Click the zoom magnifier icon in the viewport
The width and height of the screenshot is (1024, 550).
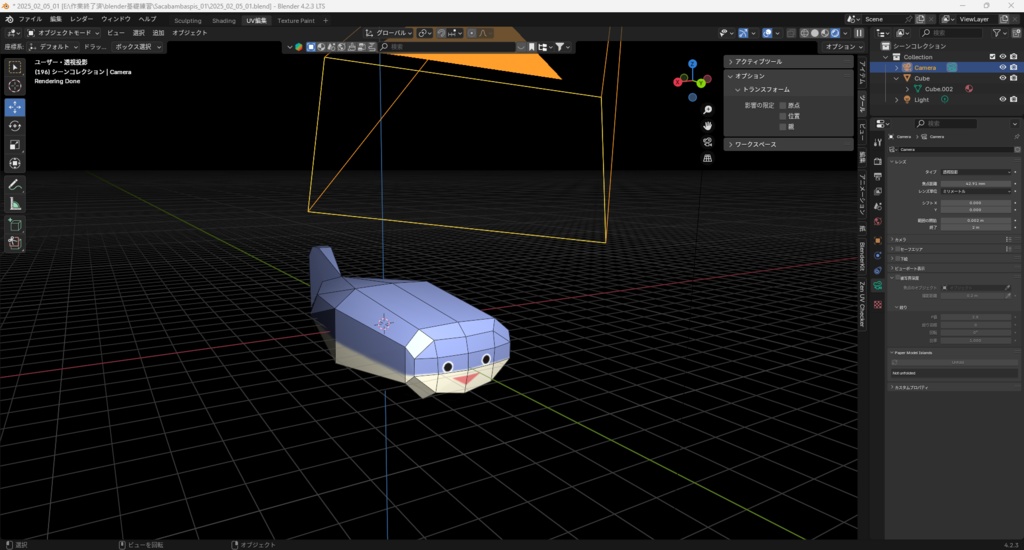pos(707,110)
